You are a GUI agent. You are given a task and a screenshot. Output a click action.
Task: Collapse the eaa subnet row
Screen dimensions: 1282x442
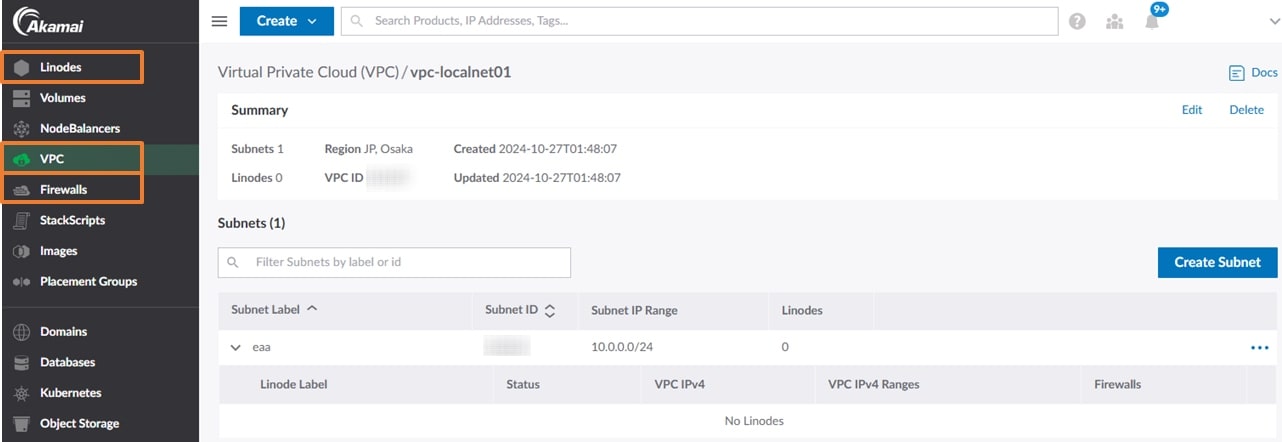point(236,348)
